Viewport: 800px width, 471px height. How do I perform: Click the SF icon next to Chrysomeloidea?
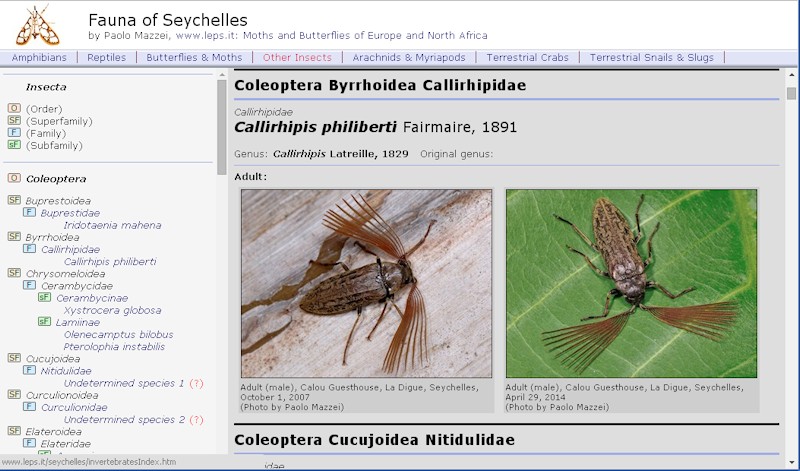tap(14, 273)
